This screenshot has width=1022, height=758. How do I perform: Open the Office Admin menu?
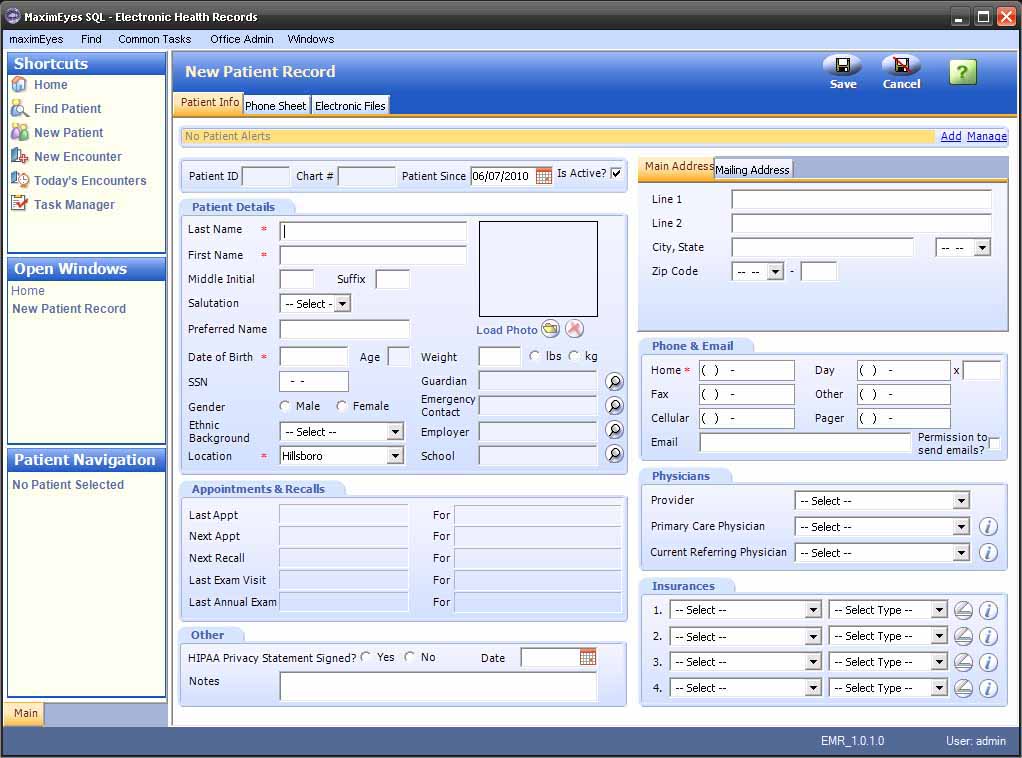241,39
